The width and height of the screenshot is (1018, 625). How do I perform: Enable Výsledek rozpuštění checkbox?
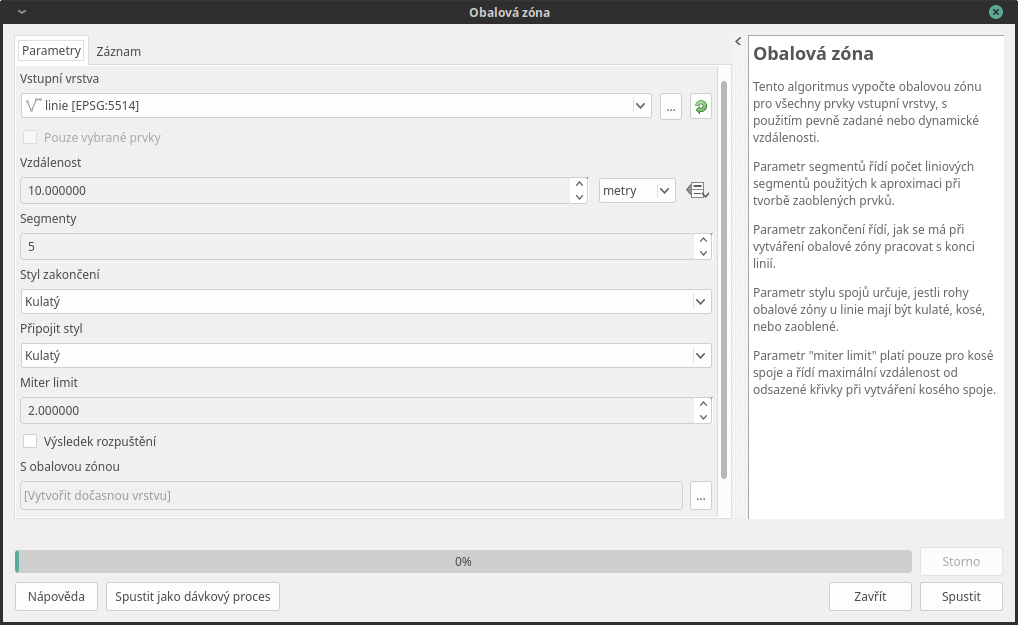point(30,441)
